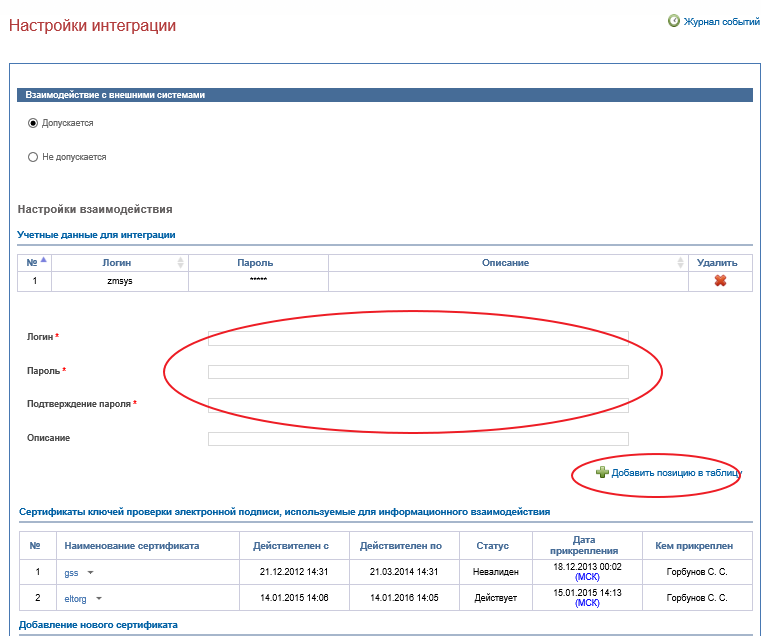761x636 pixels.
Task: Focus the Подтверждение пароля field
Action: coord(418,406)
